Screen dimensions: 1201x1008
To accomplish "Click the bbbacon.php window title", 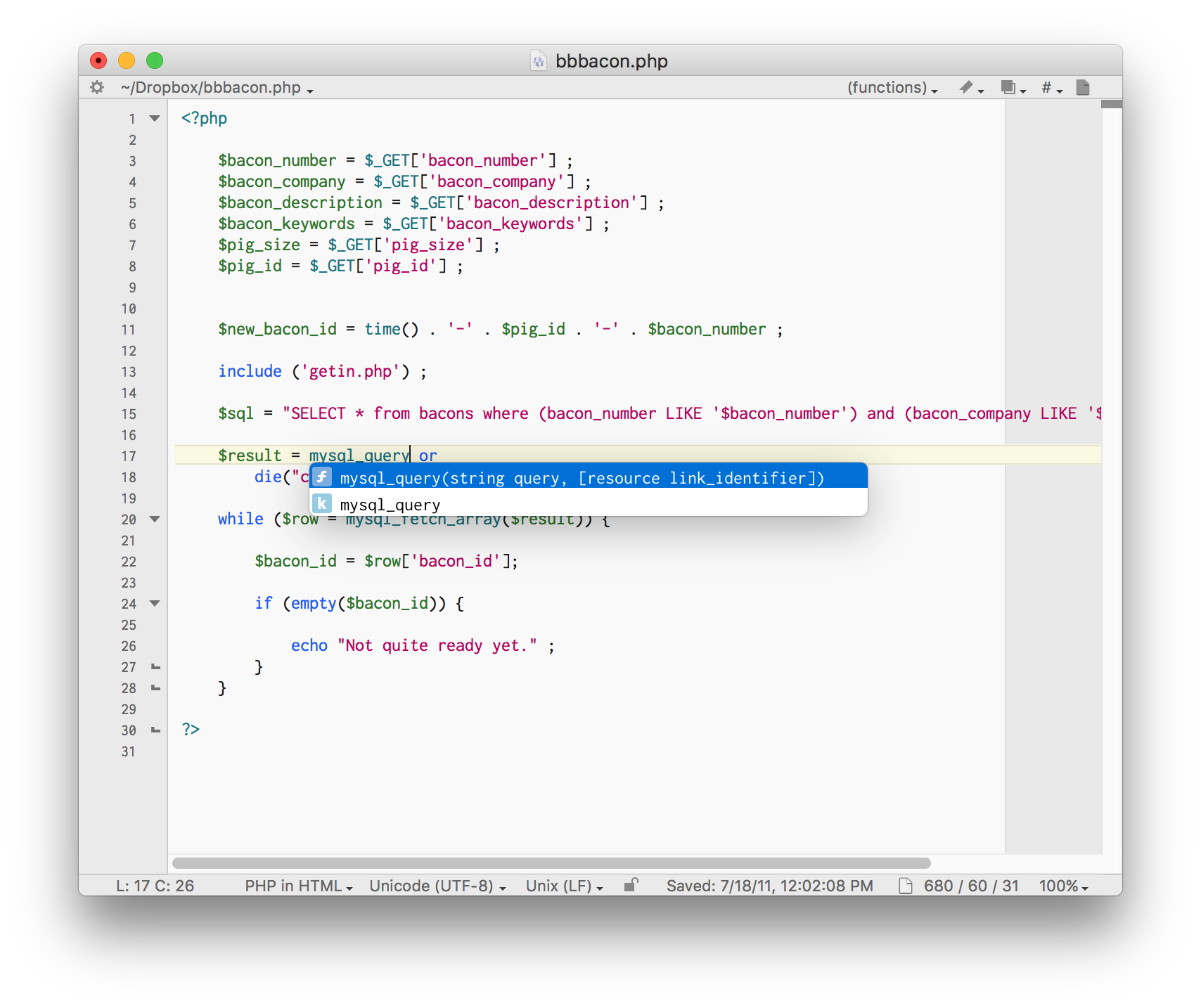I will pyautogui.click(x=612, y=61).
